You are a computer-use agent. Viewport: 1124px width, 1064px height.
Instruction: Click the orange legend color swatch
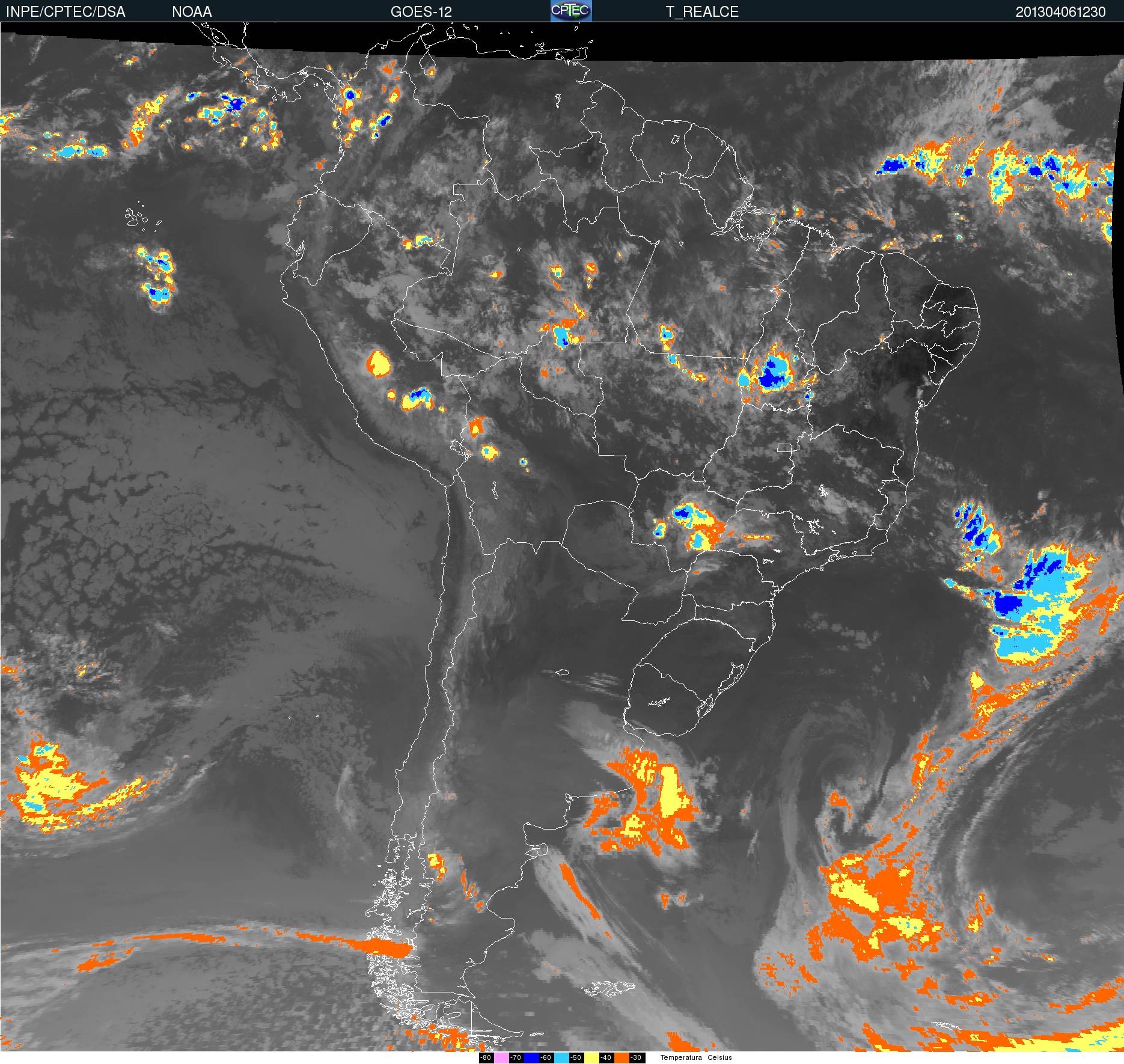(622, 1057)
